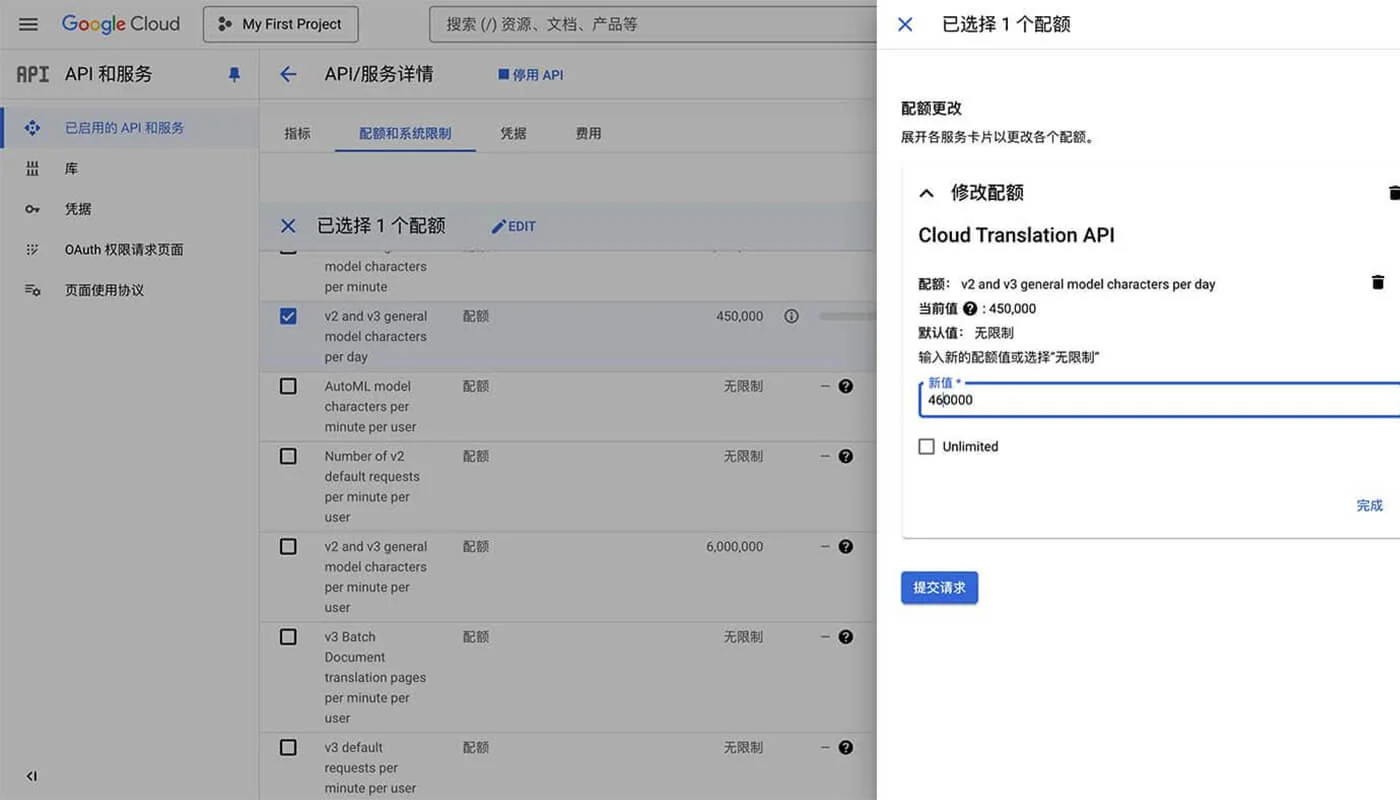
Task: Open the 费用 tab
Action: tap(589, 131)
